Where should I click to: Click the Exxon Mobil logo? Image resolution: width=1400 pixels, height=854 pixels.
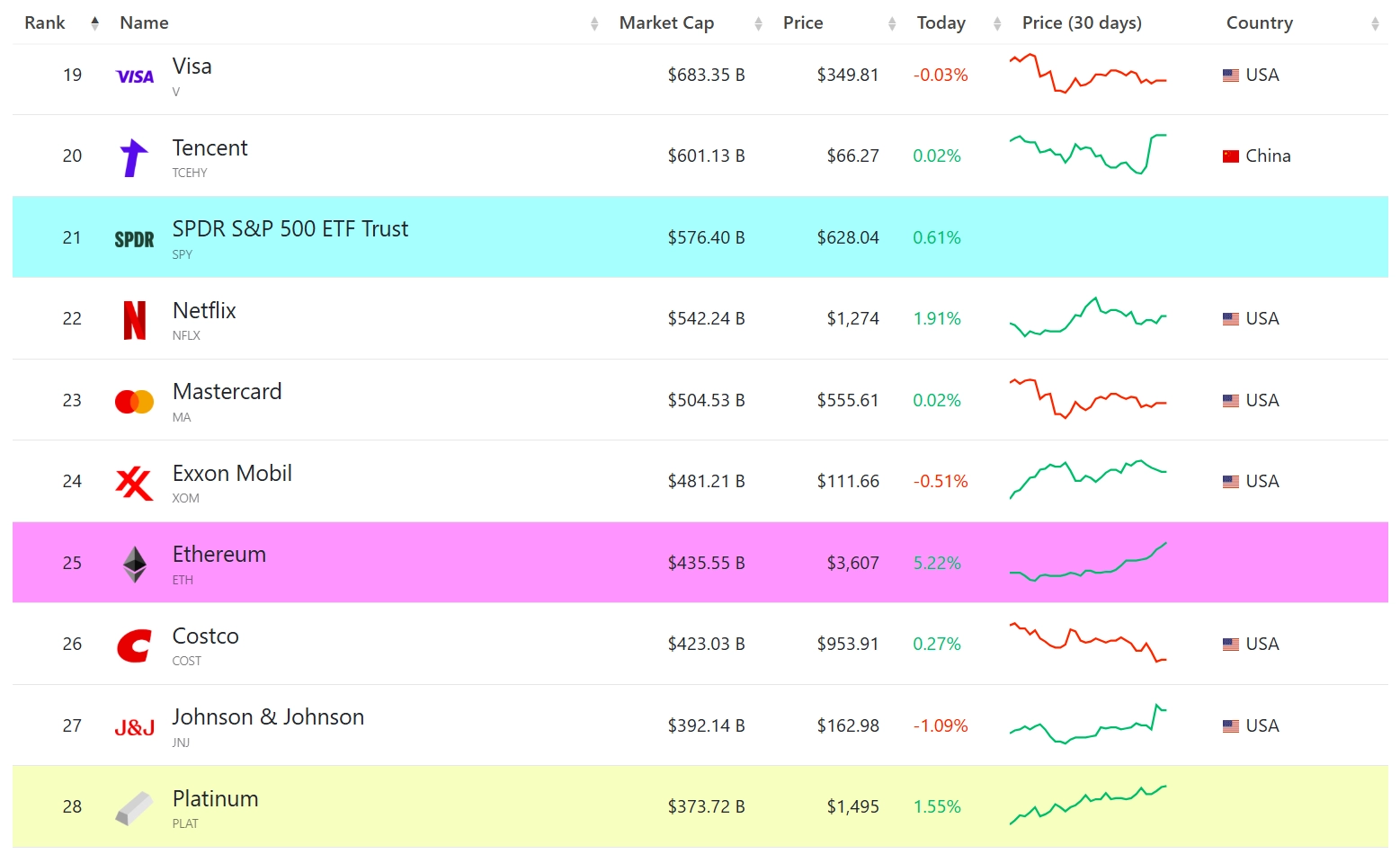(134, 483)
